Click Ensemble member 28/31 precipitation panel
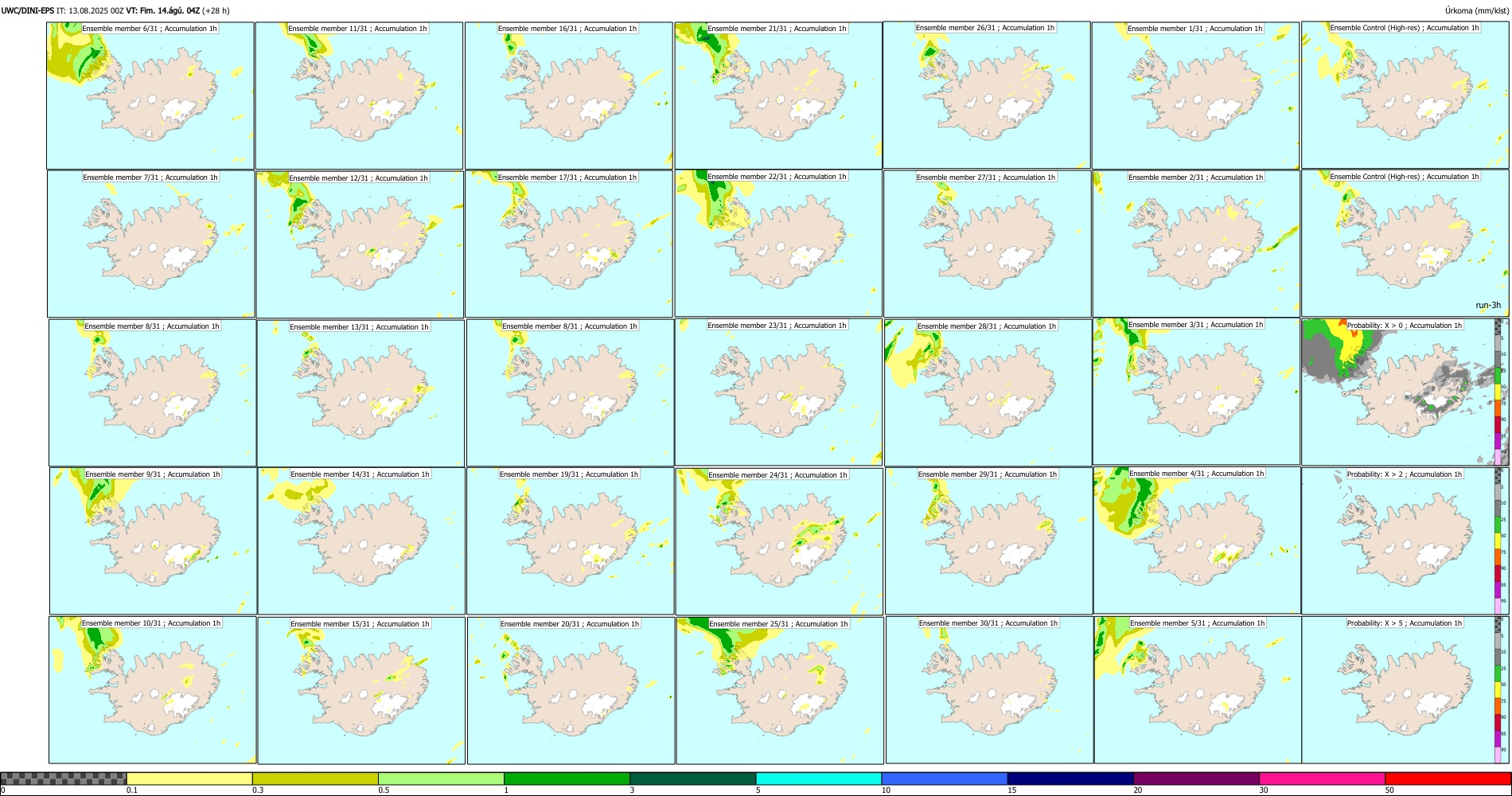This screenshot has width=1512, height=796. [x=988, y=392]
